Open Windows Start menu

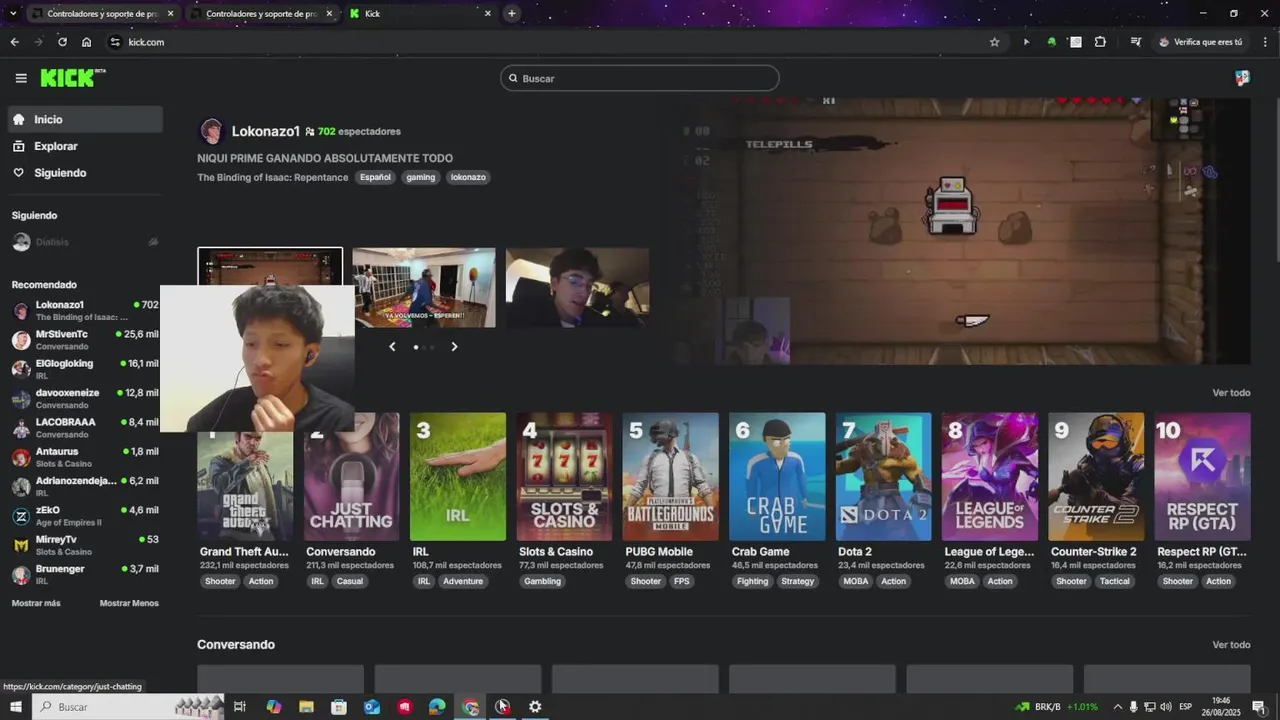15,707
